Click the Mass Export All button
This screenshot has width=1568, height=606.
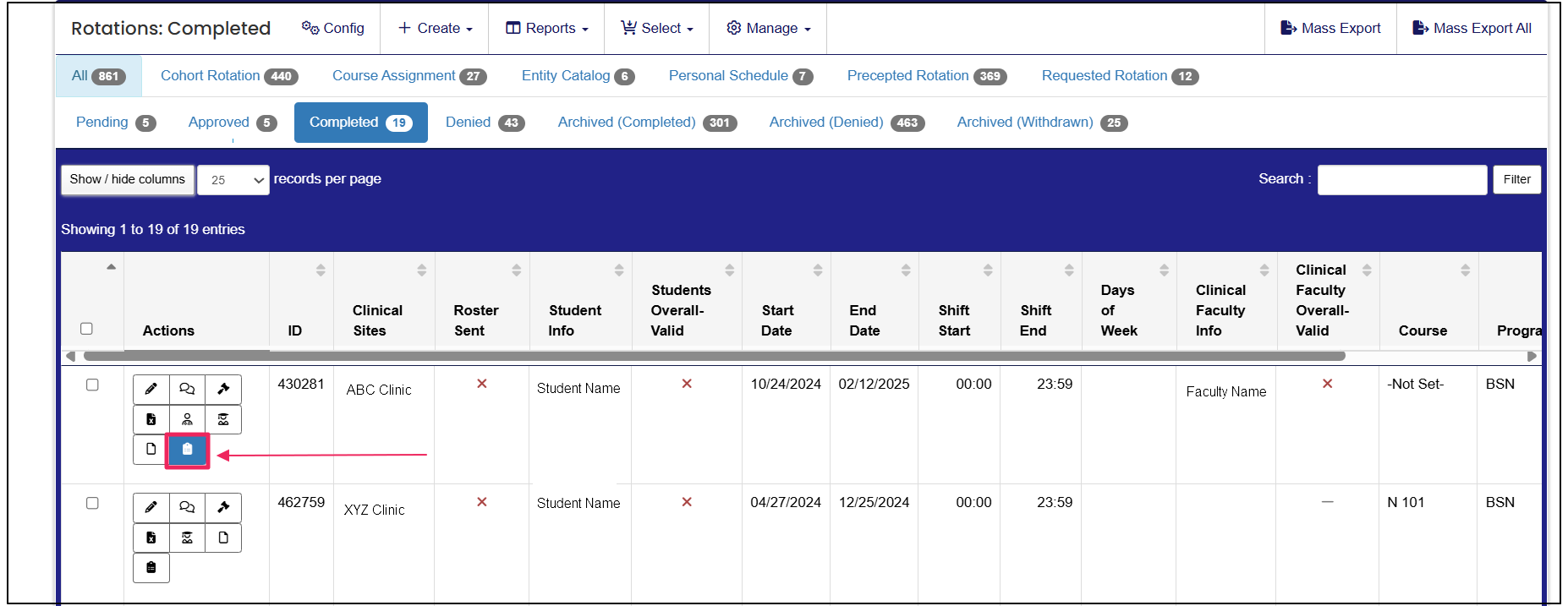1472,28
